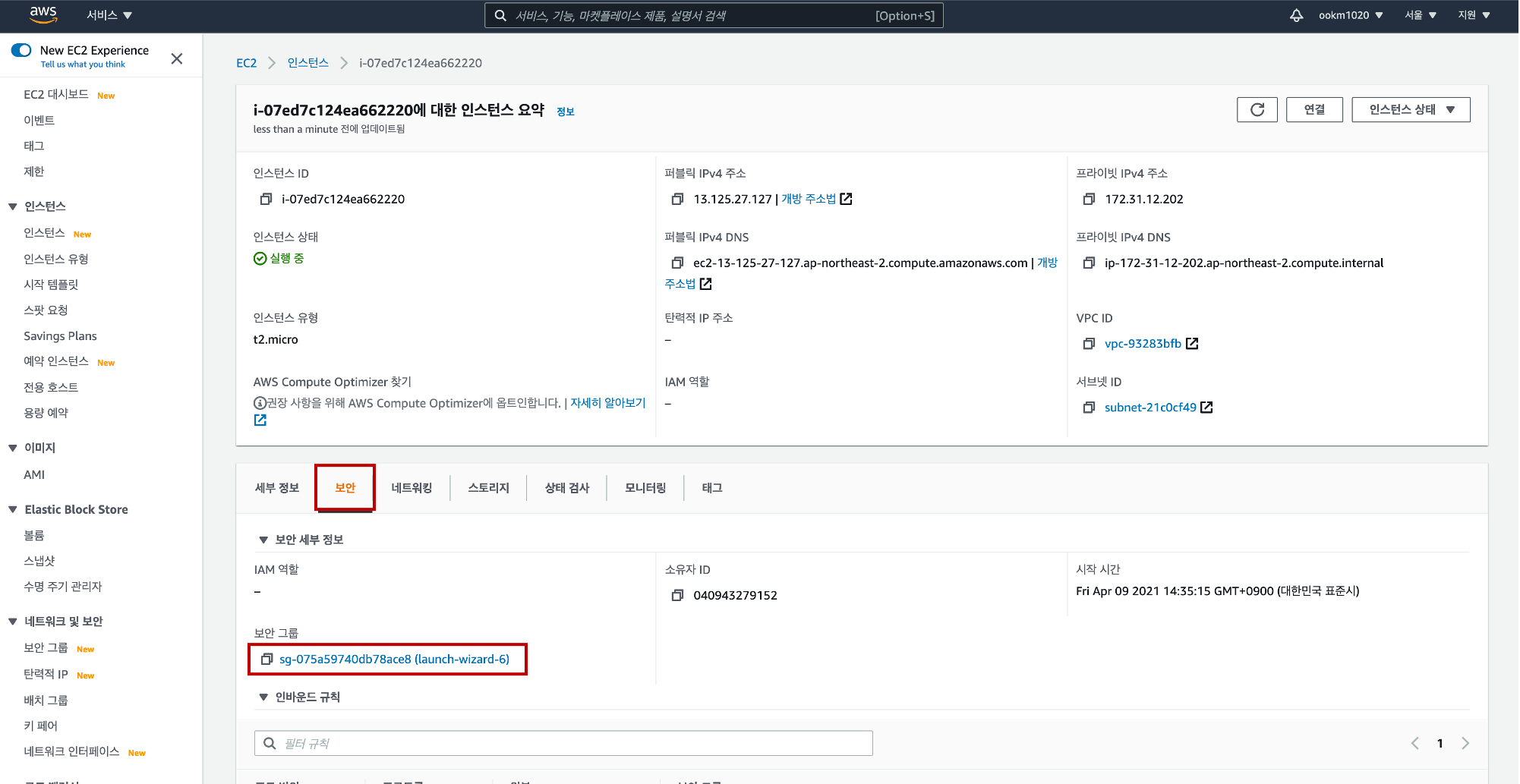The image size is (1520, 784).
Task: Click the 인스턴스 breadcrumb link
Action: coord(307,63)
